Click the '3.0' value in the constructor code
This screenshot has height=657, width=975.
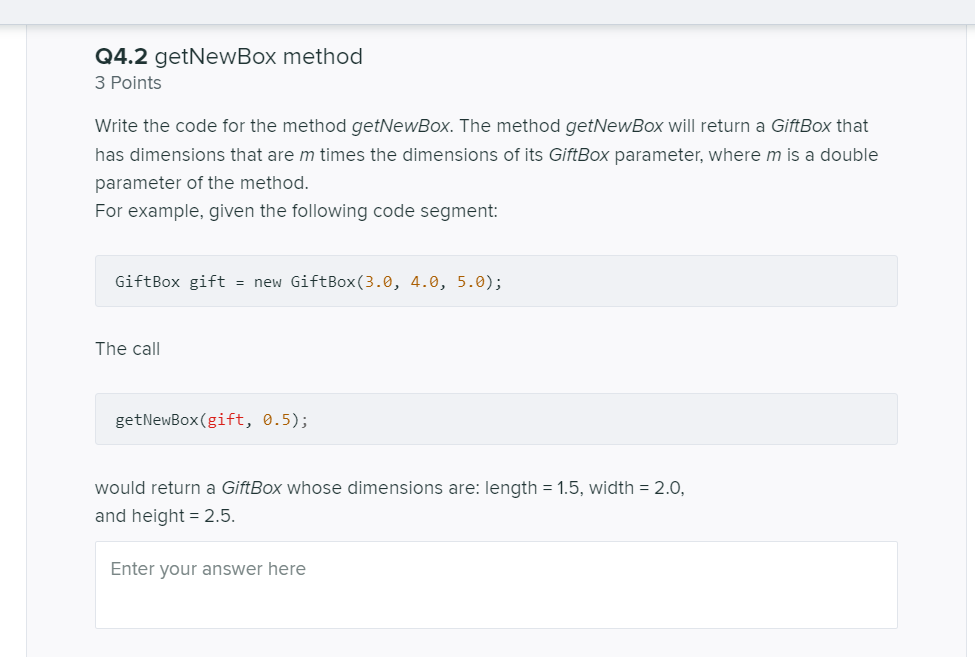coord(378,282)
